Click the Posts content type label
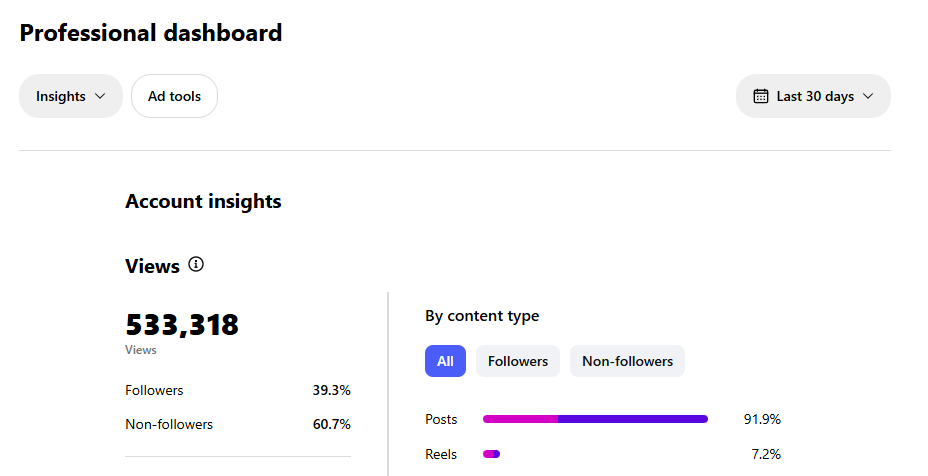 click(x=441, y=419)
